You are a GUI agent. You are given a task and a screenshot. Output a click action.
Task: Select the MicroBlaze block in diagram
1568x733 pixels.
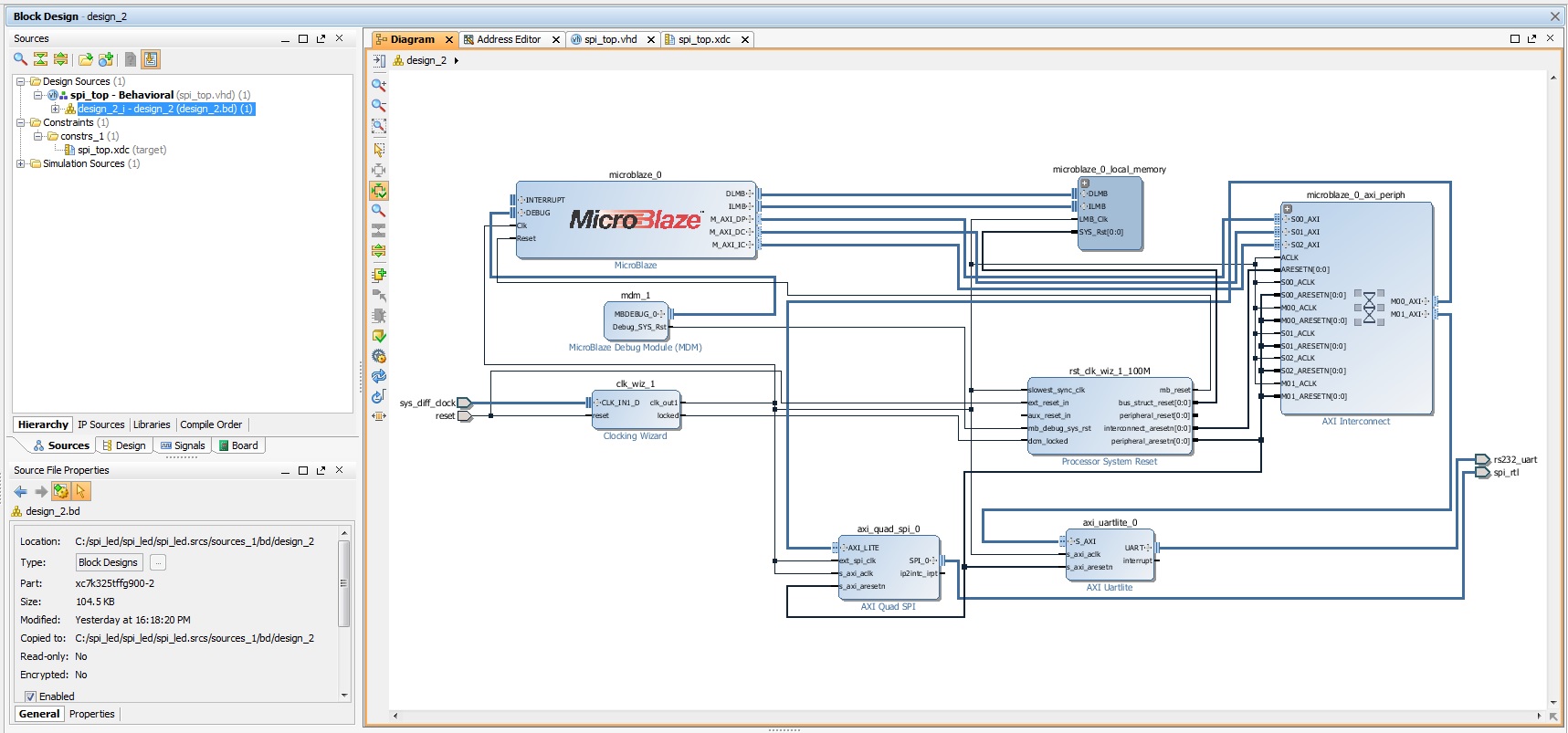(636, 220)
